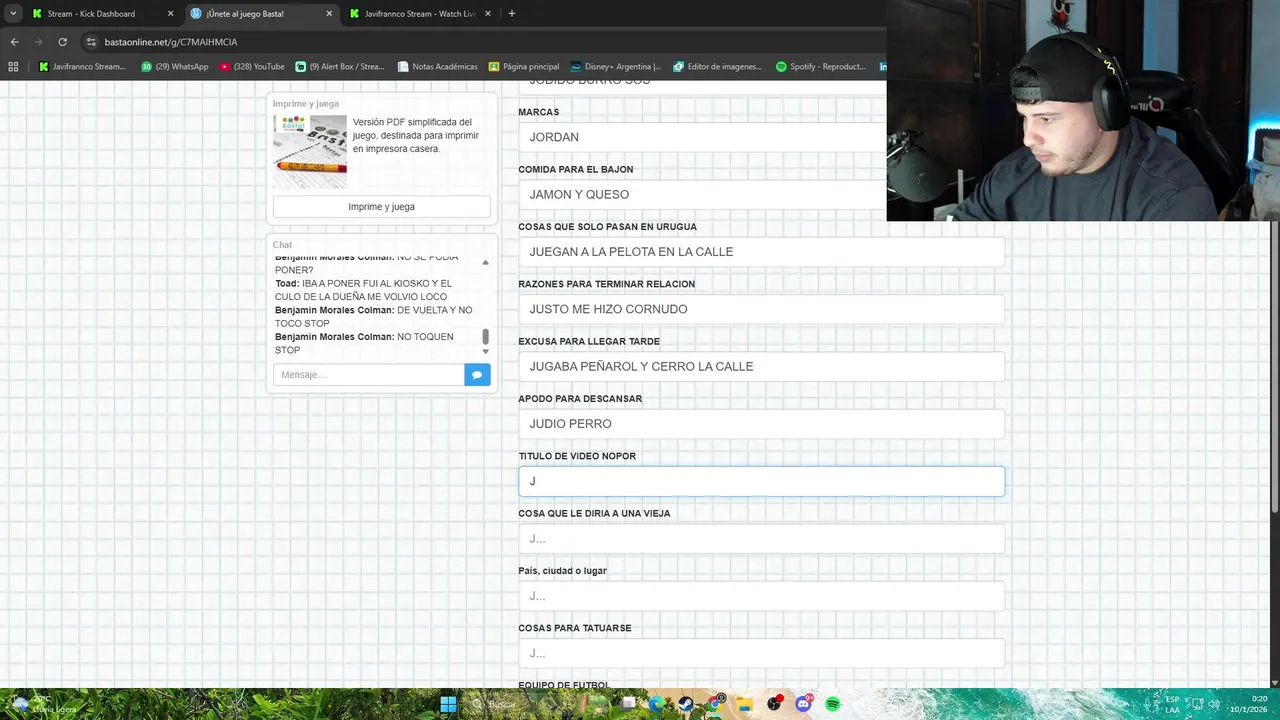Open the WhatsApp bookmark
This screenshot has height=720, width=1280.
175,67
